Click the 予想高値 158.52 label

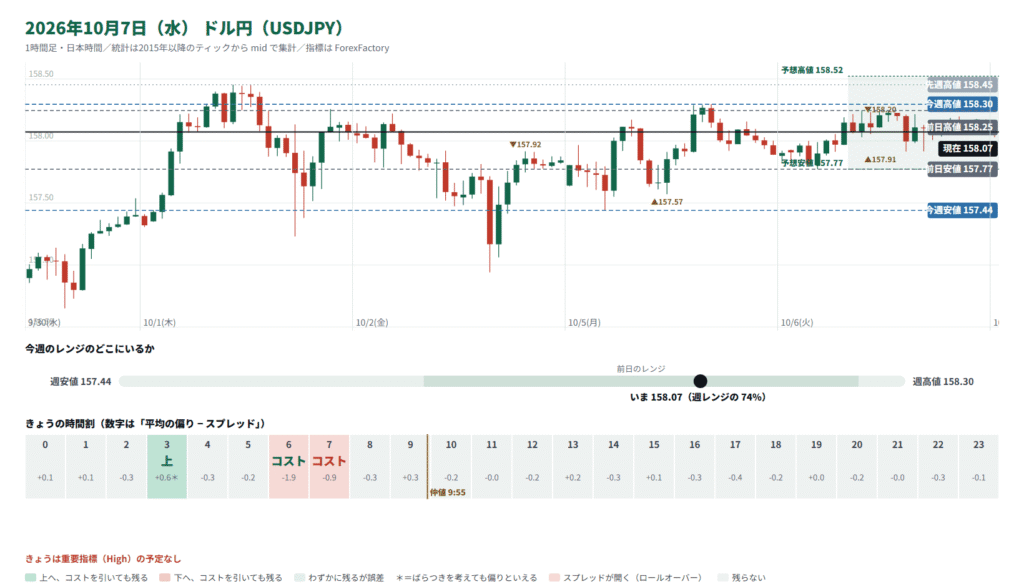812,70
